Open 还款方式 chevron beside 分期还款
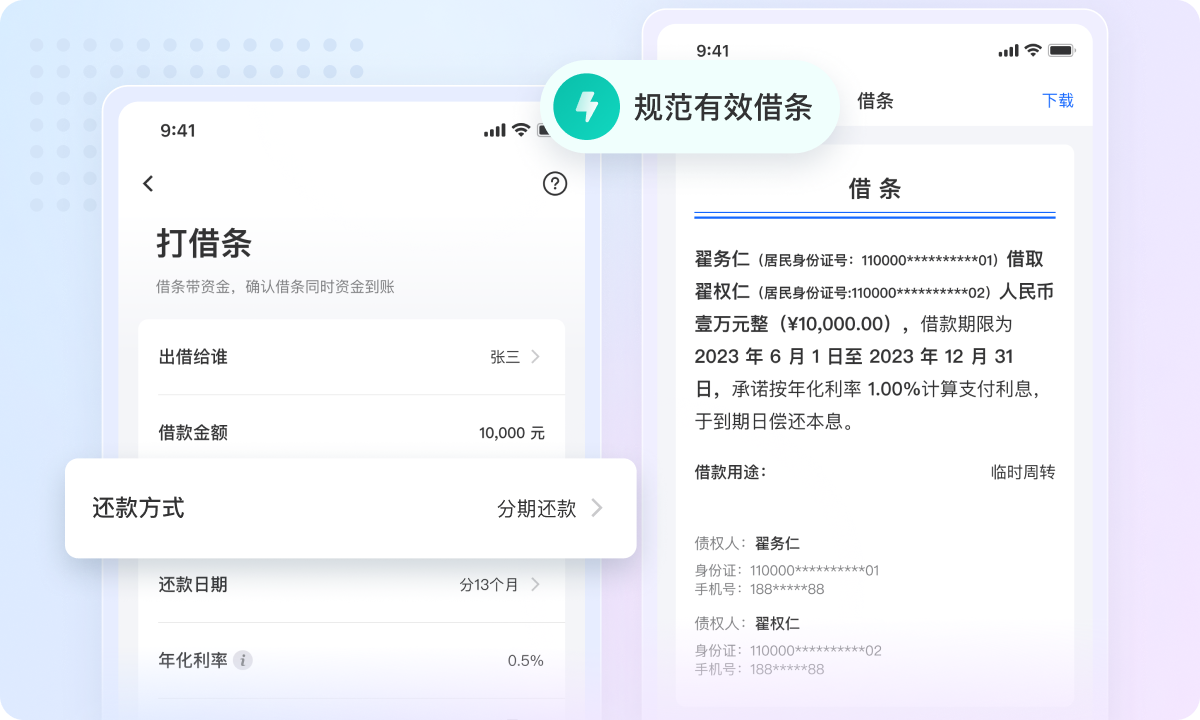Image resolution: width=1200 pixels, height=720 pixels. coord(597,508)
